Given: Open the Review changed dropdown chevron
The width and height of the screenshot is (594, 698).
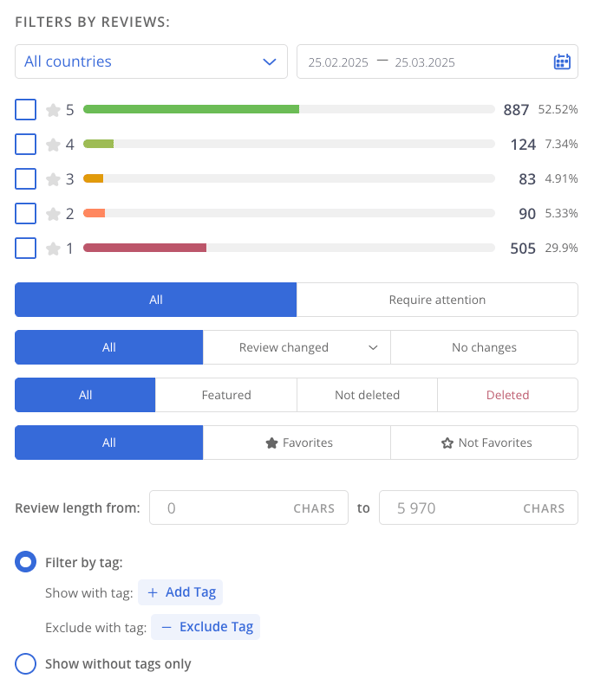Looking at the screenshot, I should point(373,348).
